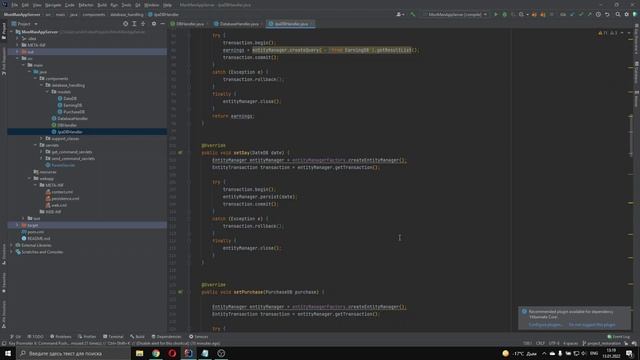Click the Show History clock icon
Viewport: 640px width, 360px height.
coord(598,14)
